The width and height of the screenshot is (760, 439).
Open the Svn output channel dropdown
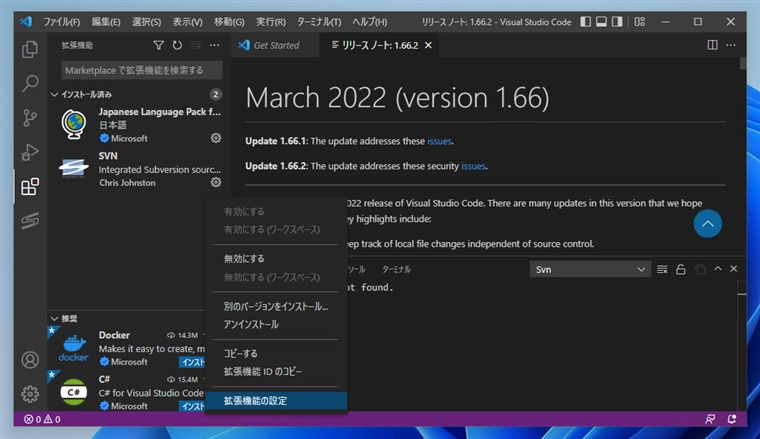tap(590, 269)
